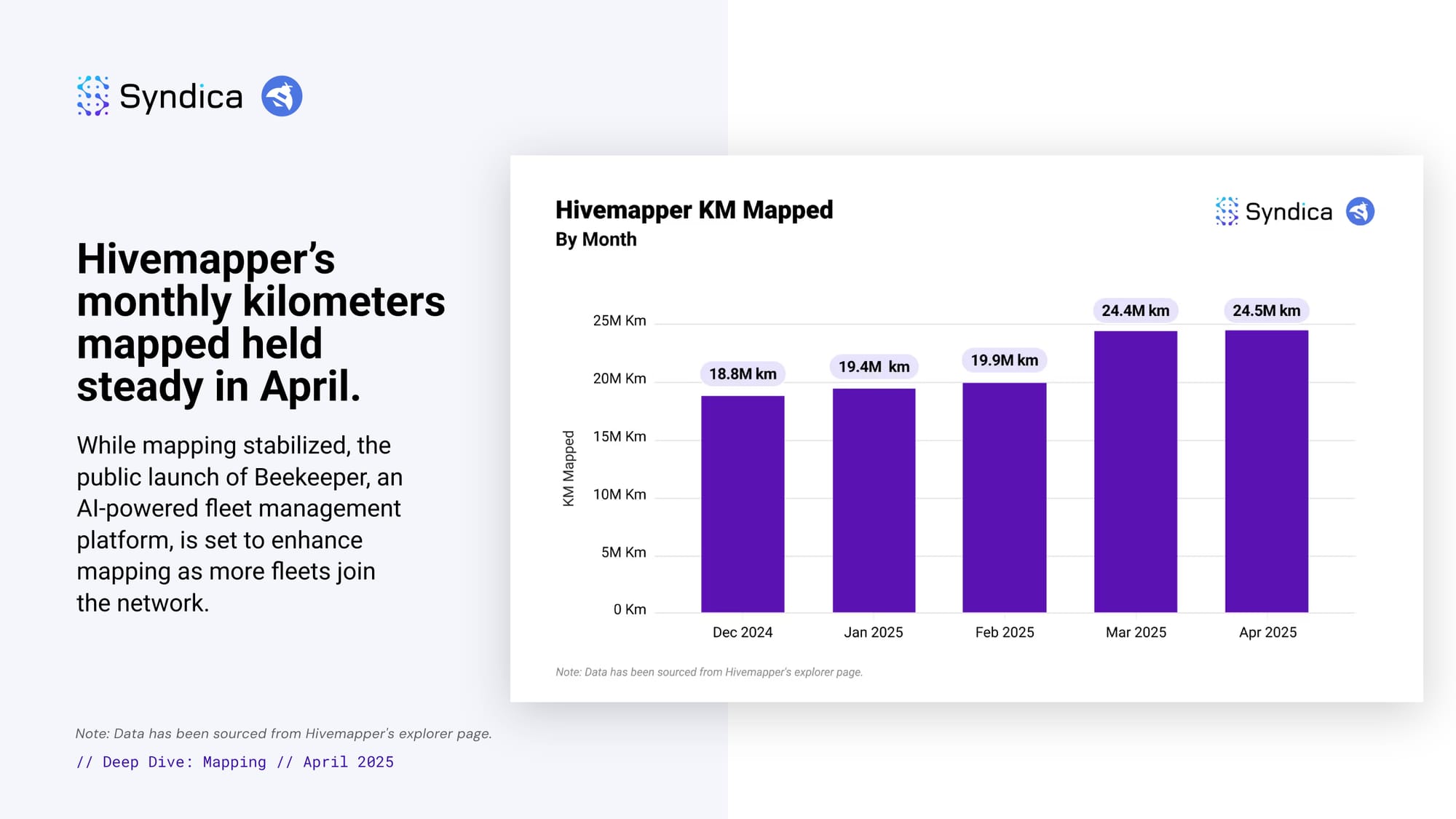The width and height of the screenshot is (1456, 819).
Task: Click the 18.8M km data label
Action: [743, 374]
